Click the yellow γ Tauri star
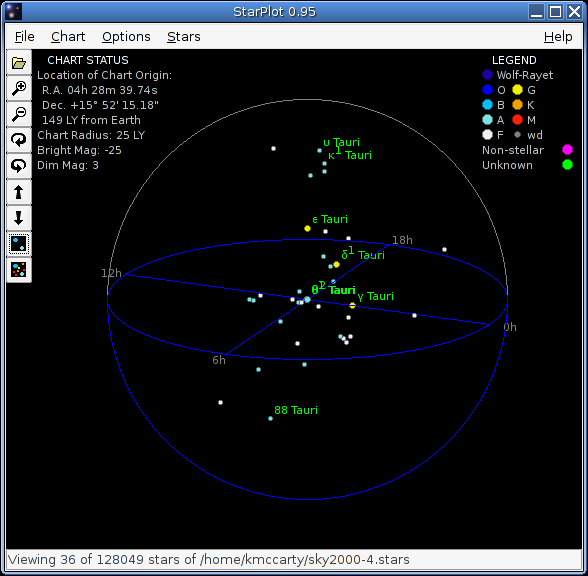Image resolution: width=588 pixels, height=576 pixels. 352,306
